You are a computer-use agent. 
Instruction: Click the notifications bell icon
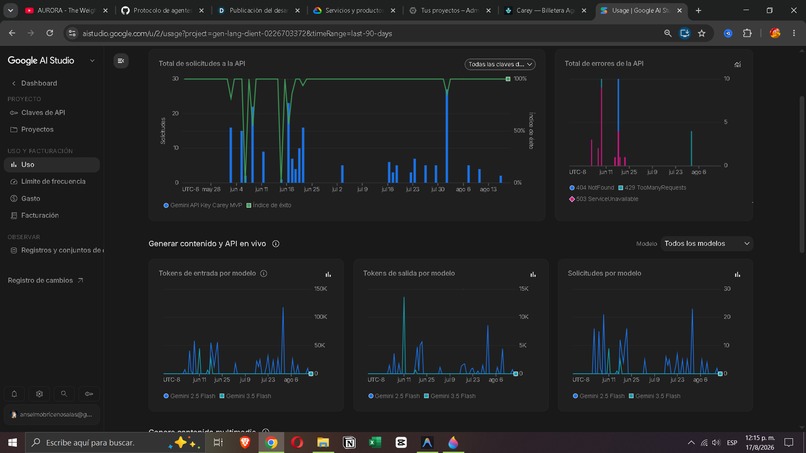point(14,394)
